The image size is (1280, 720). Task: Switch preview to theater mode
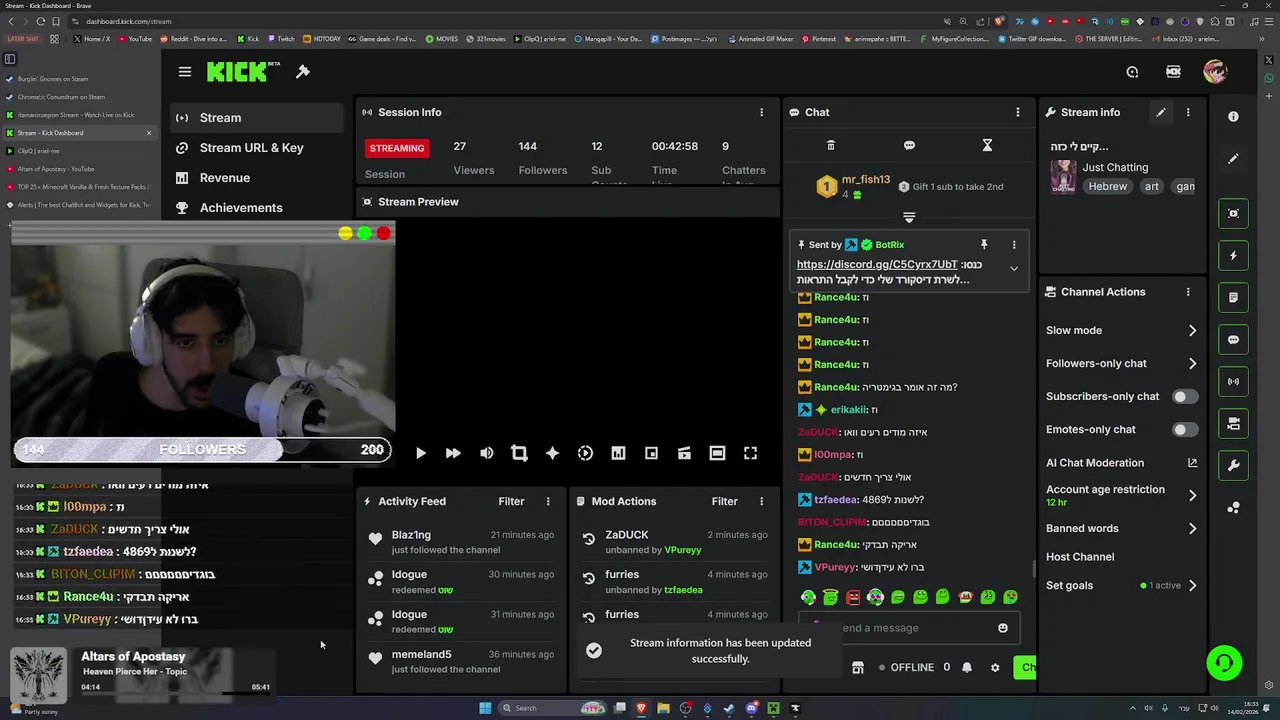[x=717, y=453]
